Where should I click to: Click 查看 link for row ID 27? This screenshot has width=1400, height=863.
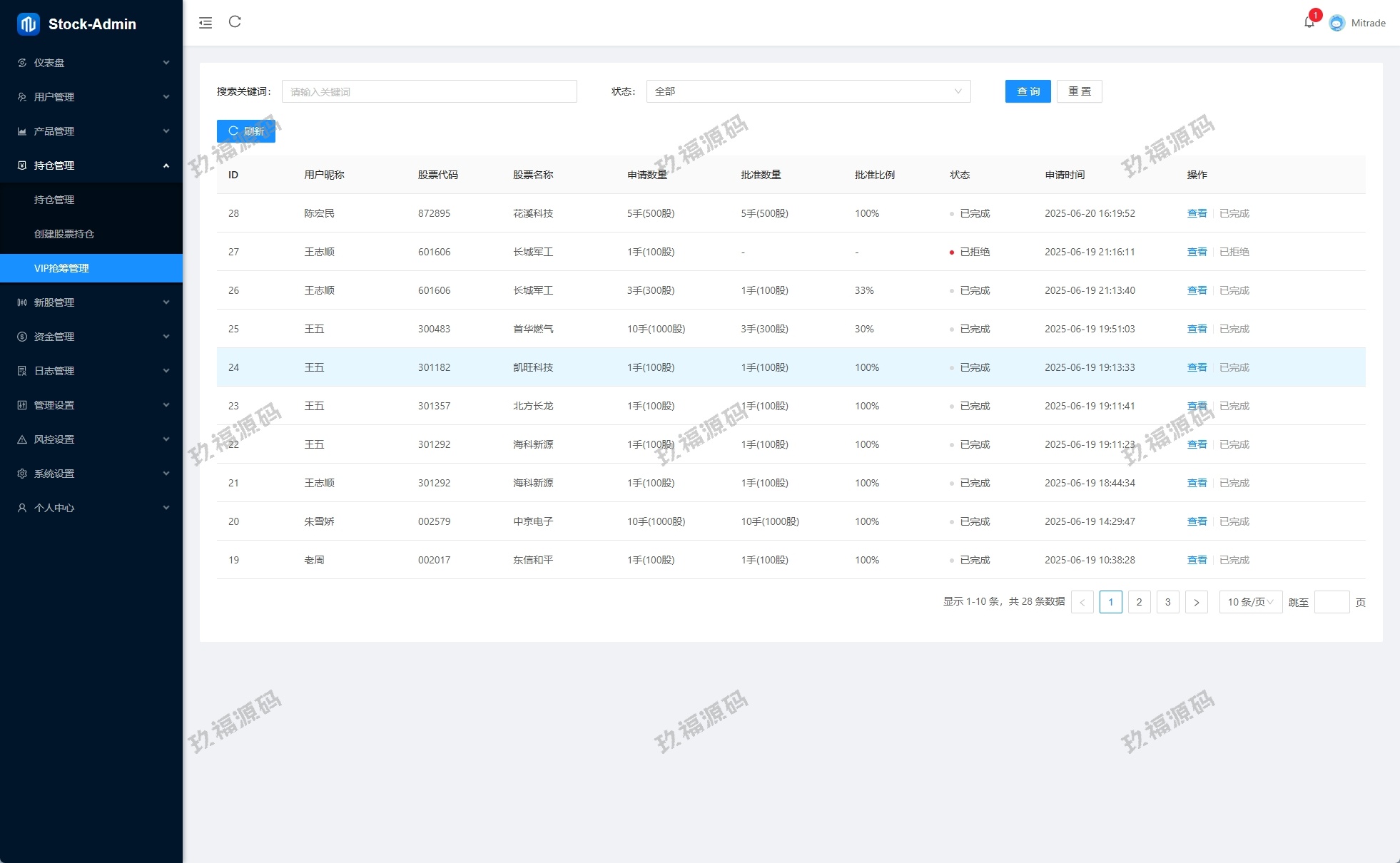[1197, 252]
